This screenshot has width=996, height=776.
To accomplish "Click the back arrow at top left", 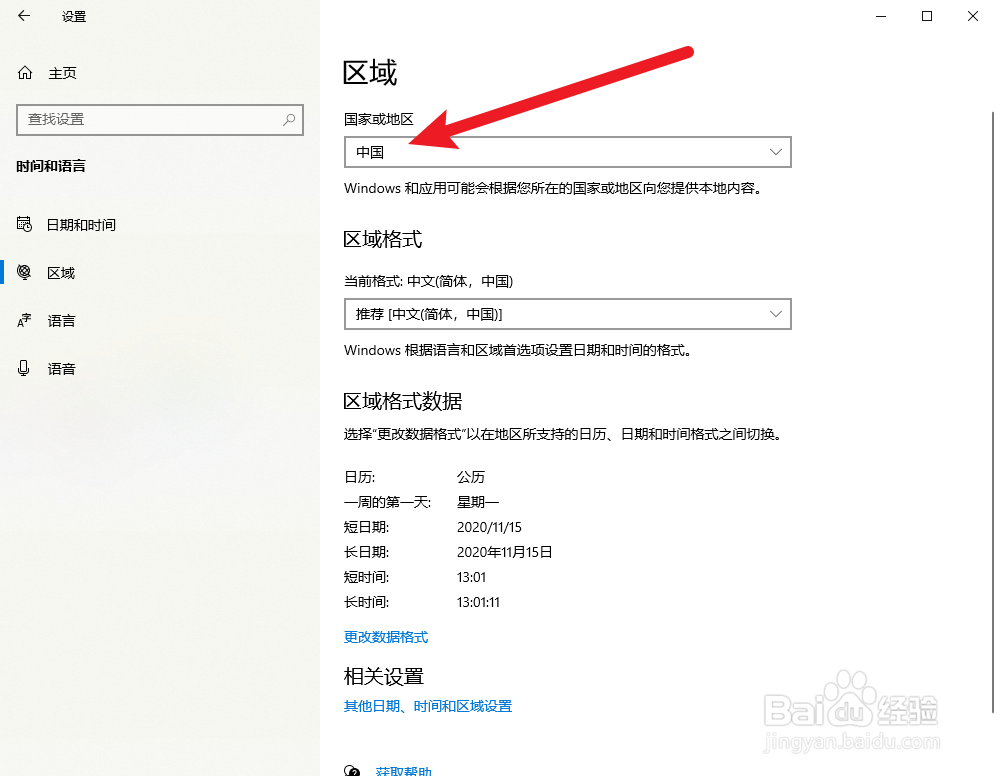I will coord(23,16).
